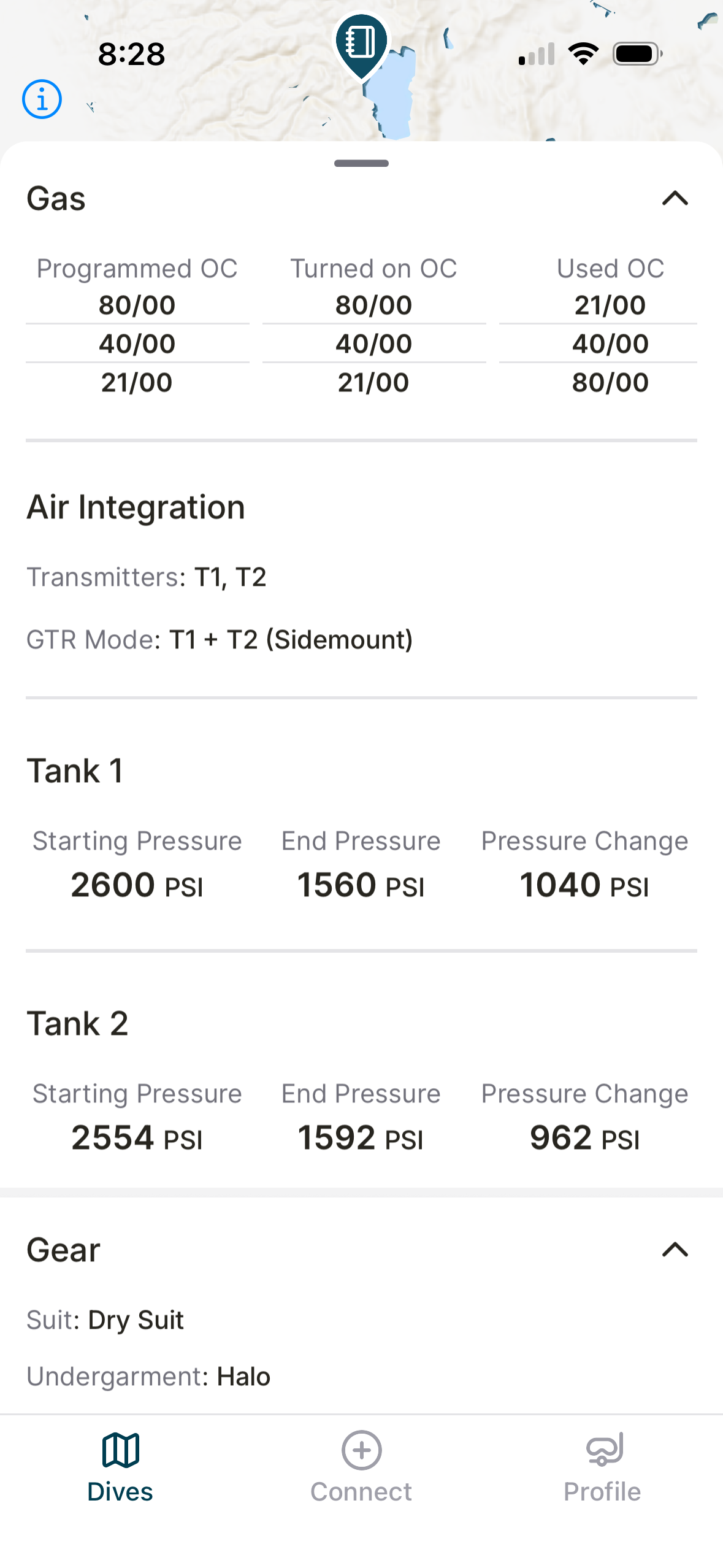Tap the Suit Dry Suit entry

tap(136, 1320)
